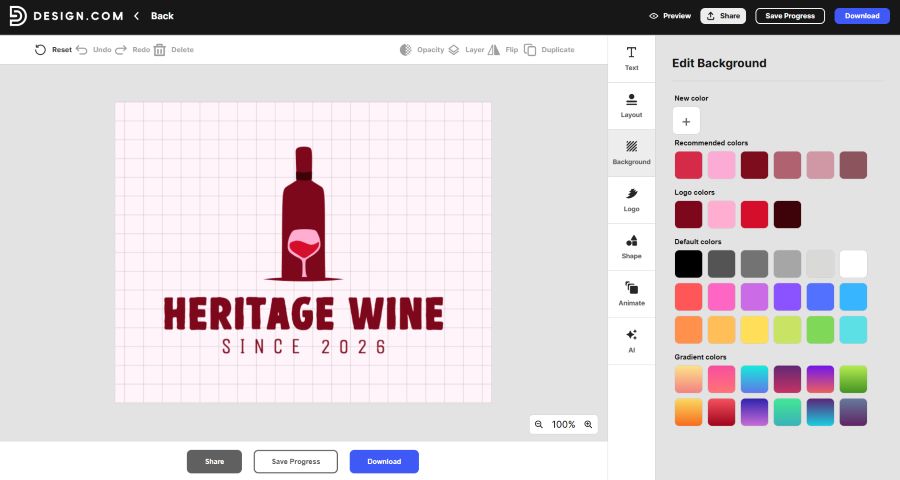Image resolution: width=900 pixels, height=480 pixels.
Task: Click the bottom blue Download button
Action: click(x=384, y=462)
